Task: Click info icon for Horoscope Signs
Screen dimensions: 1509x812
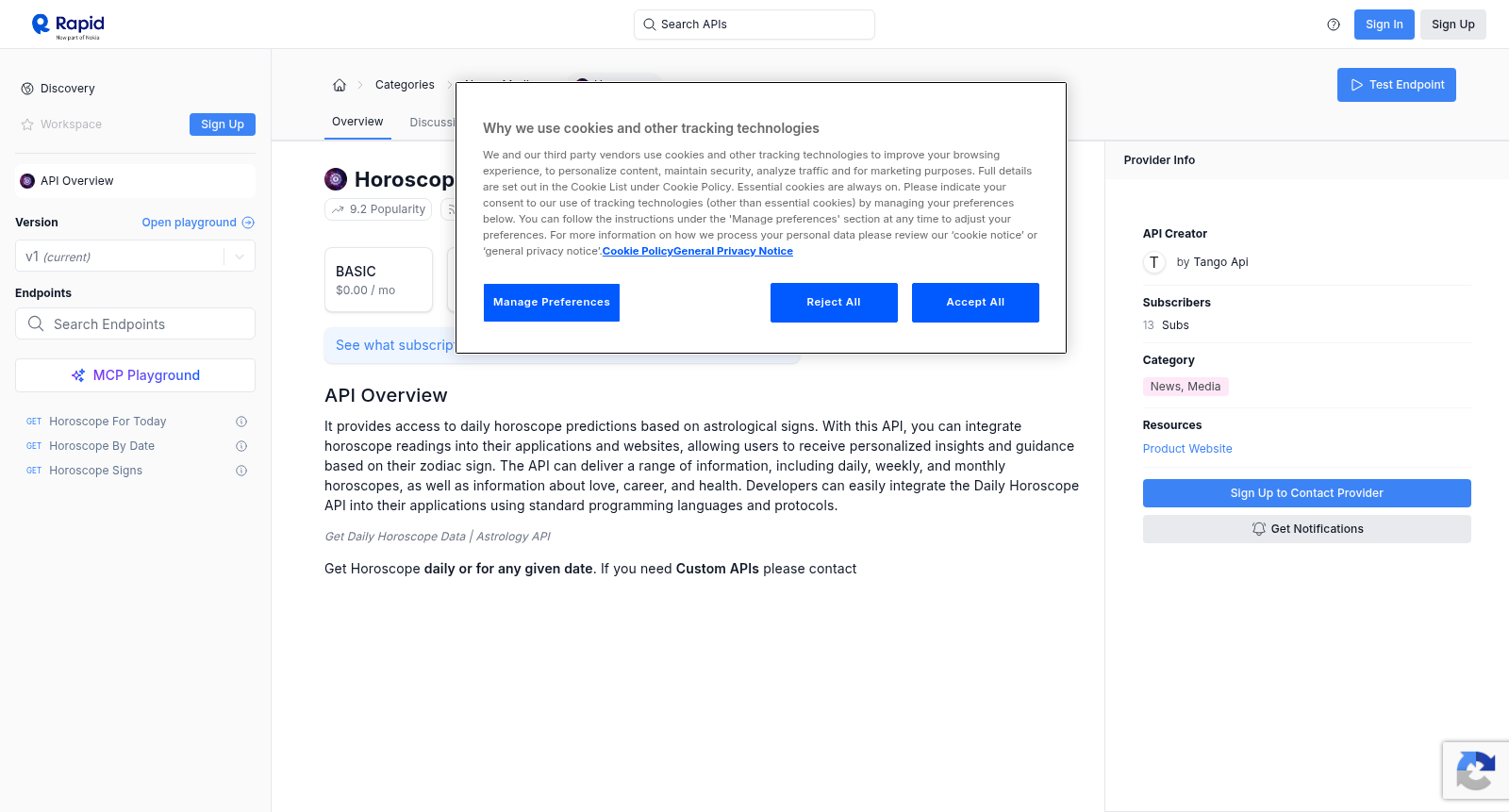Action: pos(241,471)
